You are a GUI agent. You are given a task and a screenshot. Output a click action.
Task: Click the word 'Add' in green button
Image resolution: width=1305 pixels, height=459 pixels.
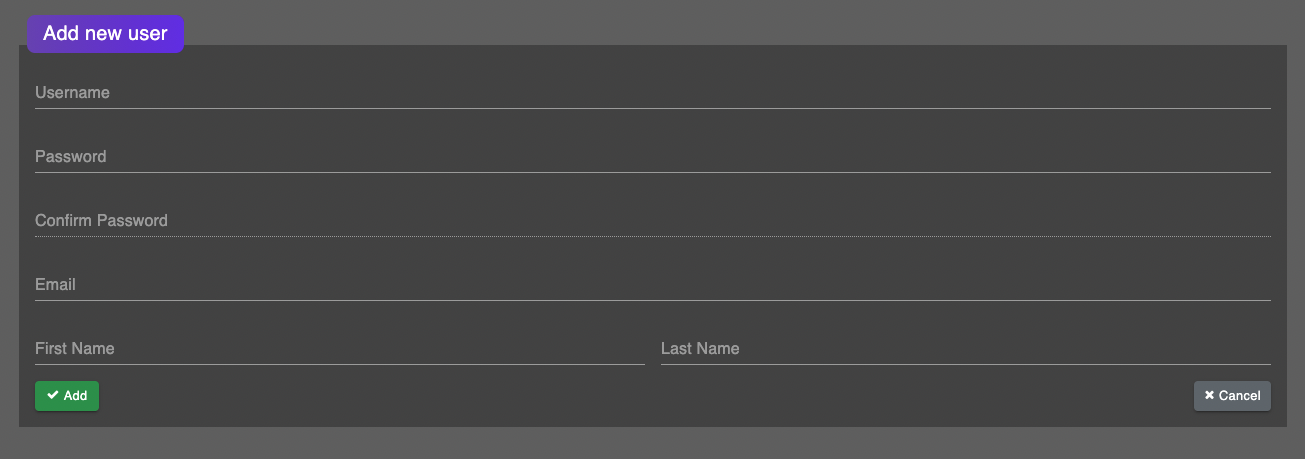75,396
